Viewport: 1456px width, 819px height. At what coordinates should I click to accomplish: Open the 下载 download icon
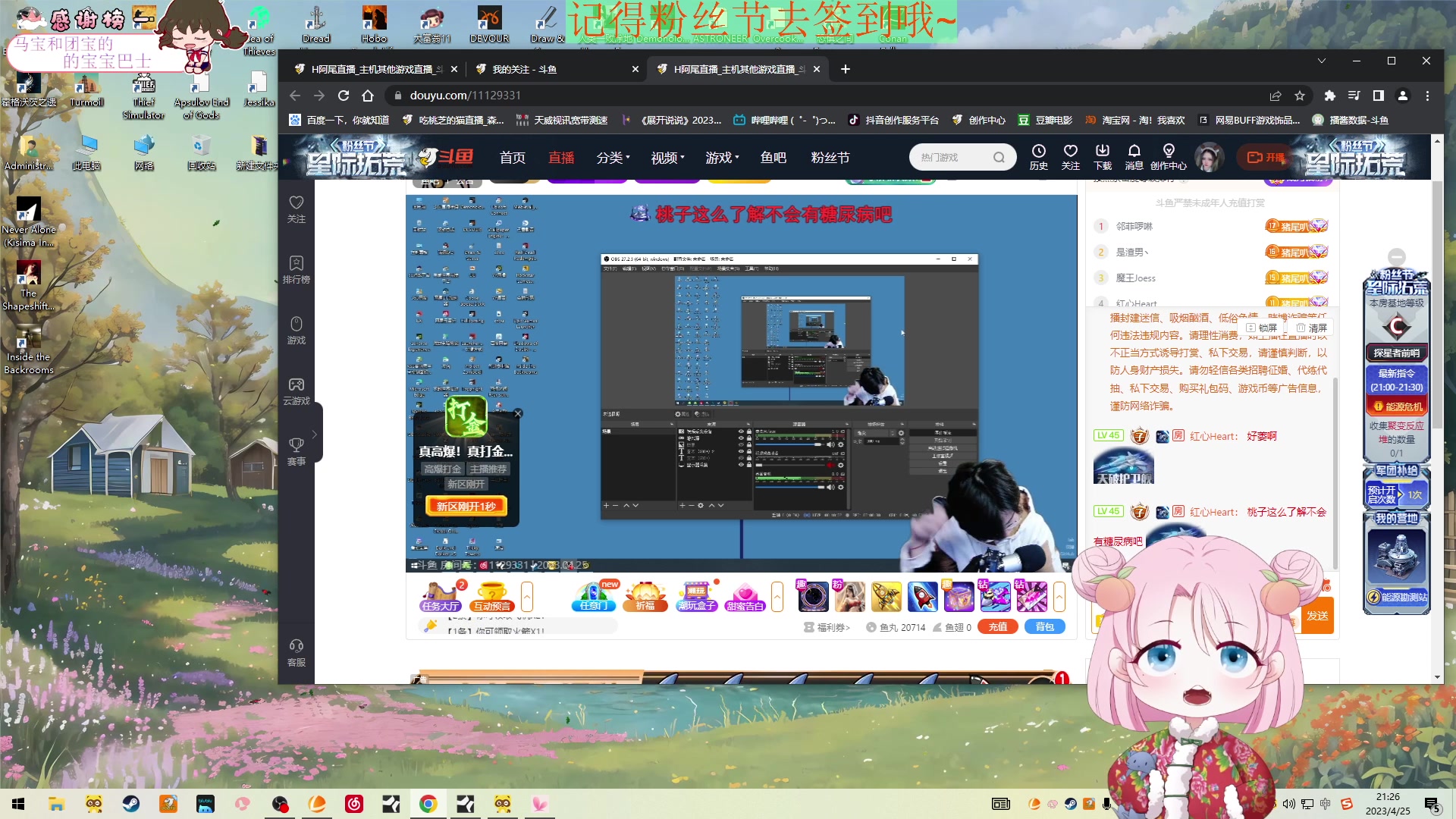[x=1103, y=157]
